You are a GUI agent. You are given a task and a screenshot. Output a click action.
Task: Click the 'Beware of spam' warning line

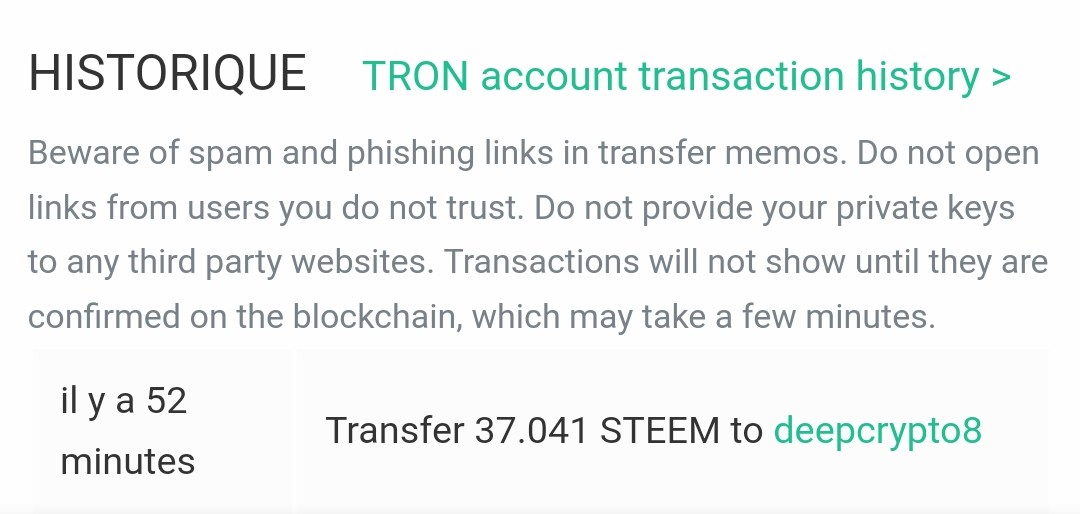pyautogui.click(x=533, y=154)
